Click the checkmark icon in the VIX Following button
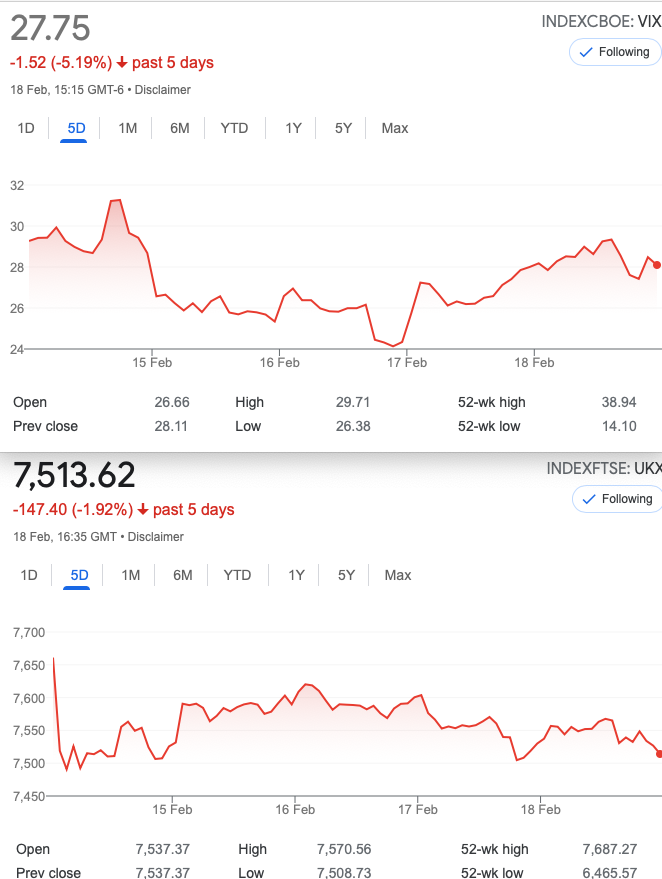The width and height of the screenshot is (662, 879). (586, 52)
